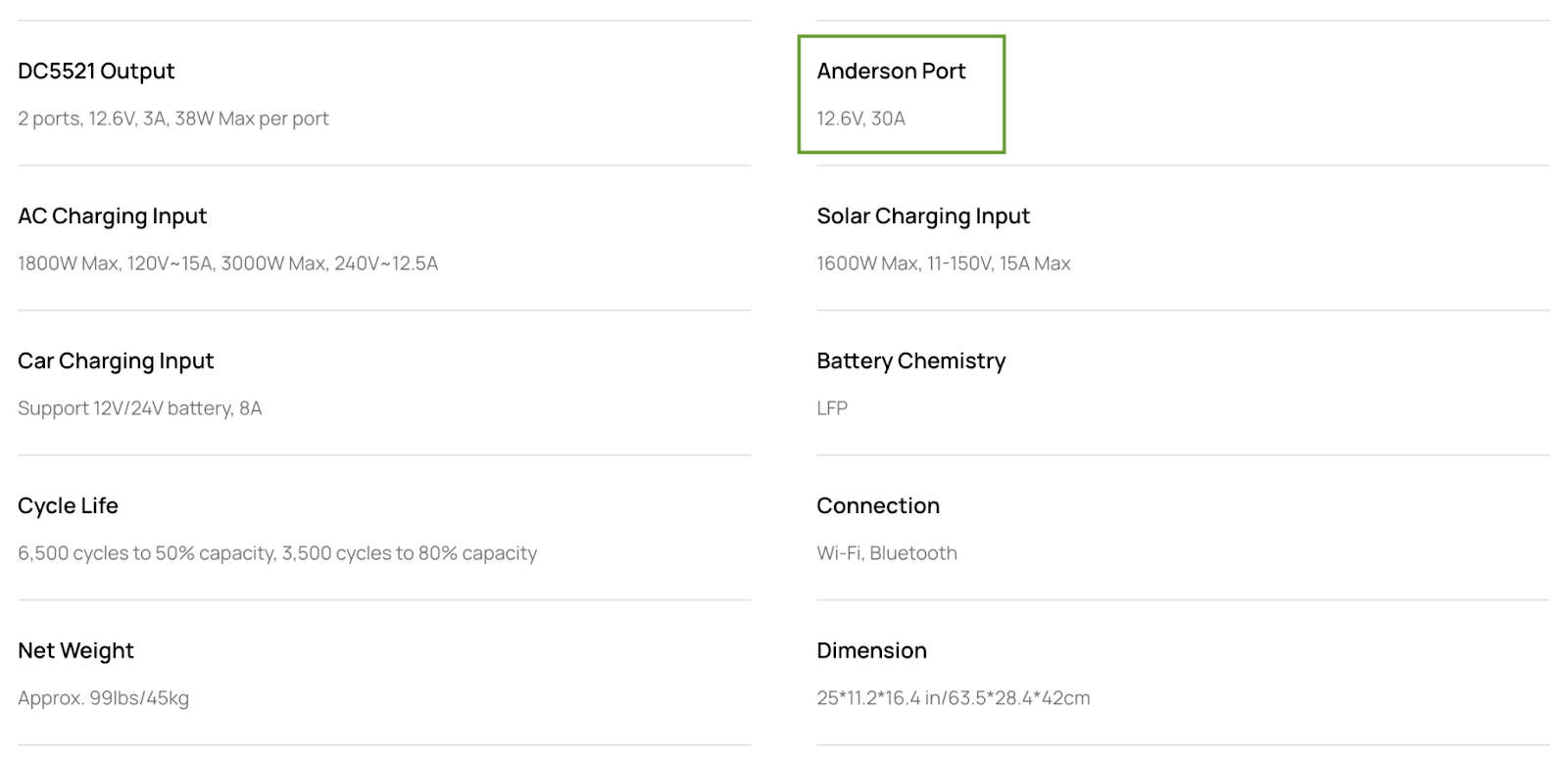Click the Connection heading
The width and height of the screenshot is (1568, 761).
[878, 506]
